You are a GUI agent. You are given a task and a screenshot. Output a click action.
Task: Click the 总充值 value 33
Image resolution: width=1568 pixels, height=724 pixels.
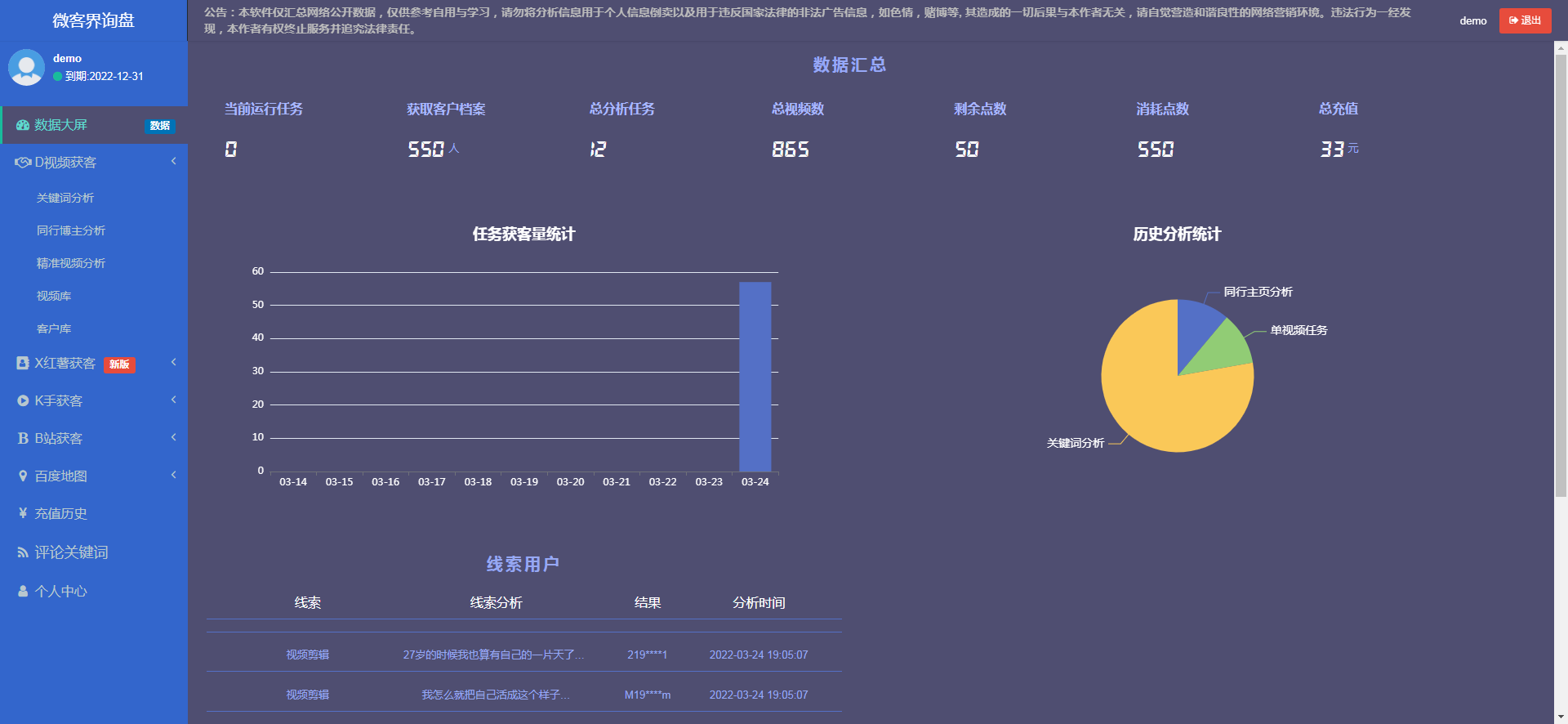click(x=1332, y=150)
